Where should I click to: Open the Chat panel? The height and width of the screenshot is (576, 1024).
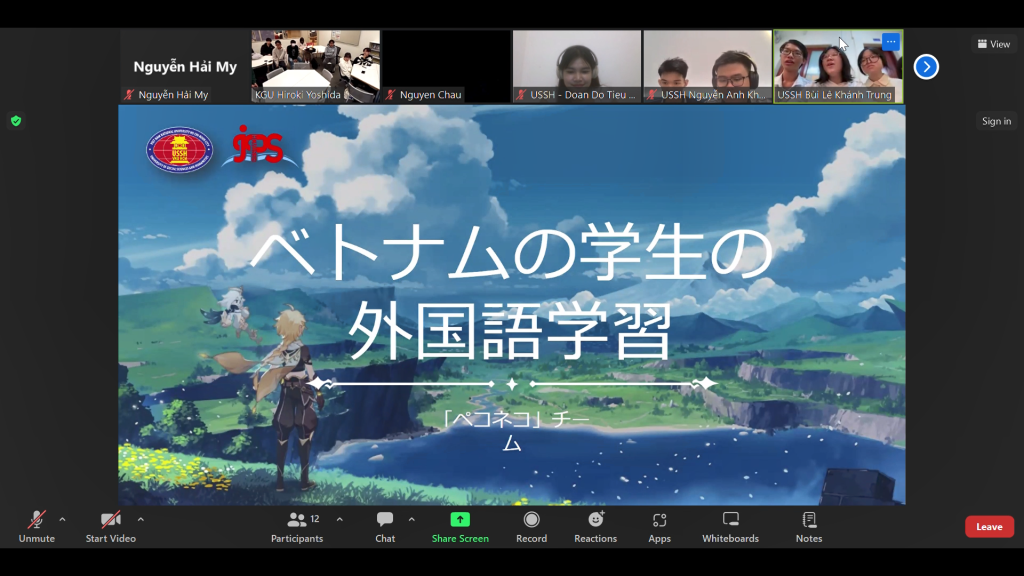pos(385,526)
